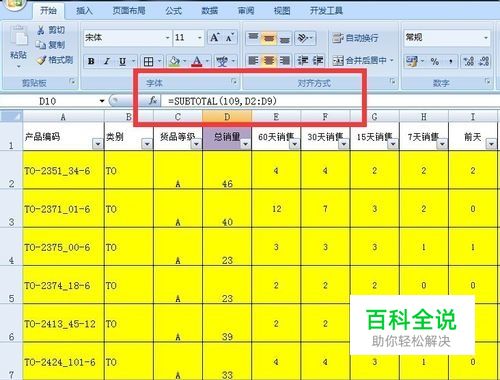Decrease font size with shrink font icon
The width and height of the screenshot is (500, 380).
230,37
